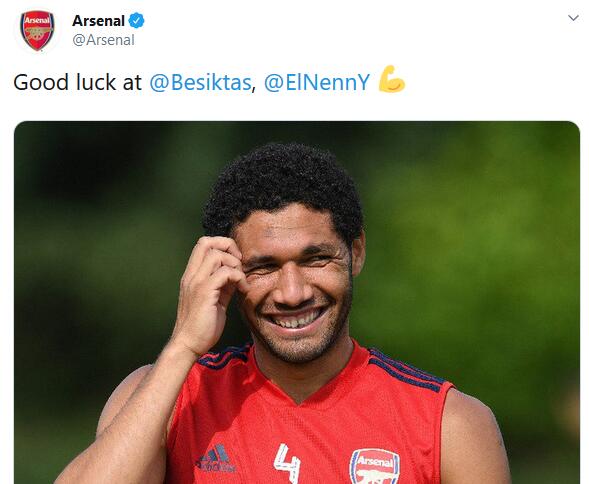The height and width of the screenshot is (484, 589).
Task: Click the 'Good luck at' tweet text
Action: click(x=77, y=82)
